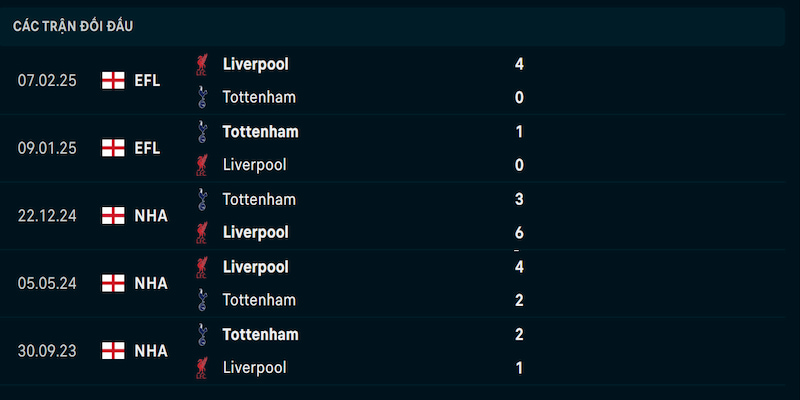This screenshot has height=400, width=800.
Task: Open Liverpool team link in 07.02.25 match
Action: point(256,64)
